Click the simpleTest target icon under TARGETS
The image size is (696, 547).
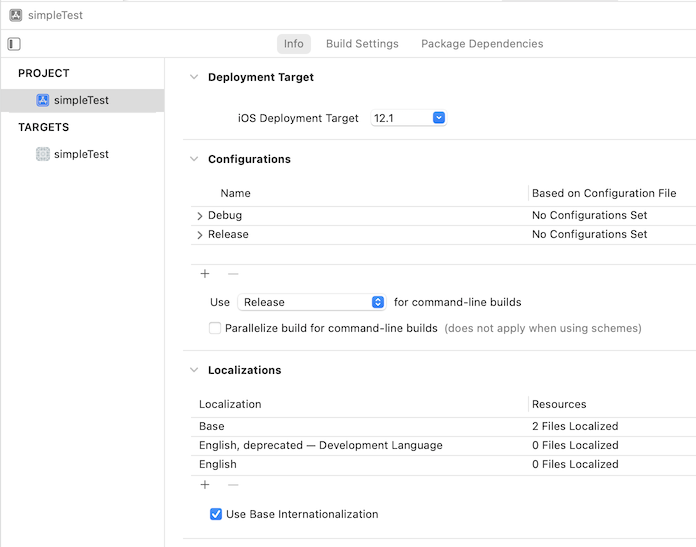[x=43, y=154]
